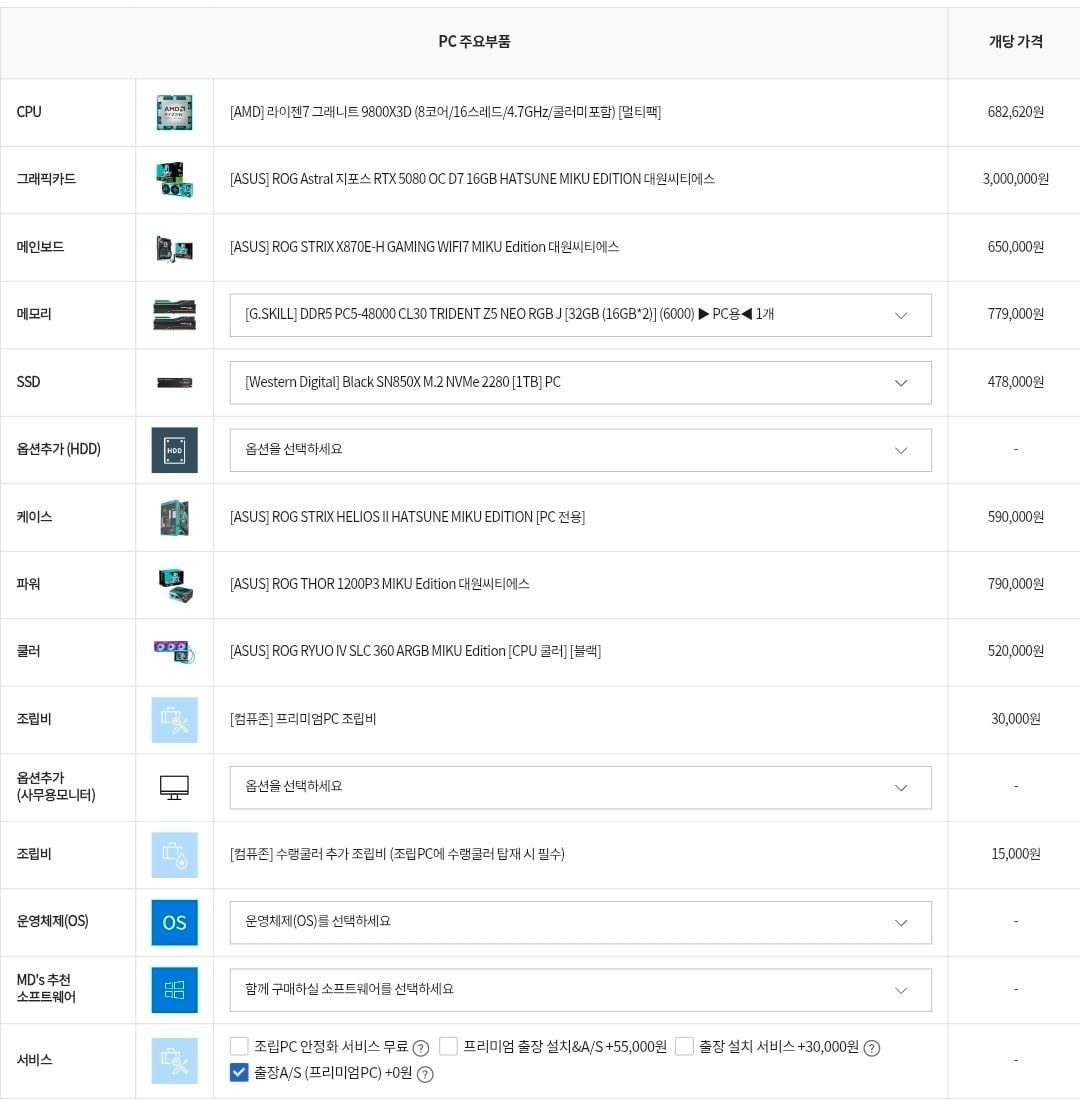Uncheck the 출장A/S (프리미엄PC) checkbox
The height and width of the screenshot is (1100, 1080).
coord(239,1072)
